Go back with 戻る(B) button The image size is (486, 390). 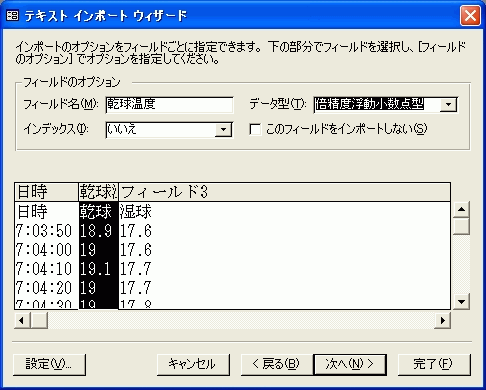[x=277, y=364]
